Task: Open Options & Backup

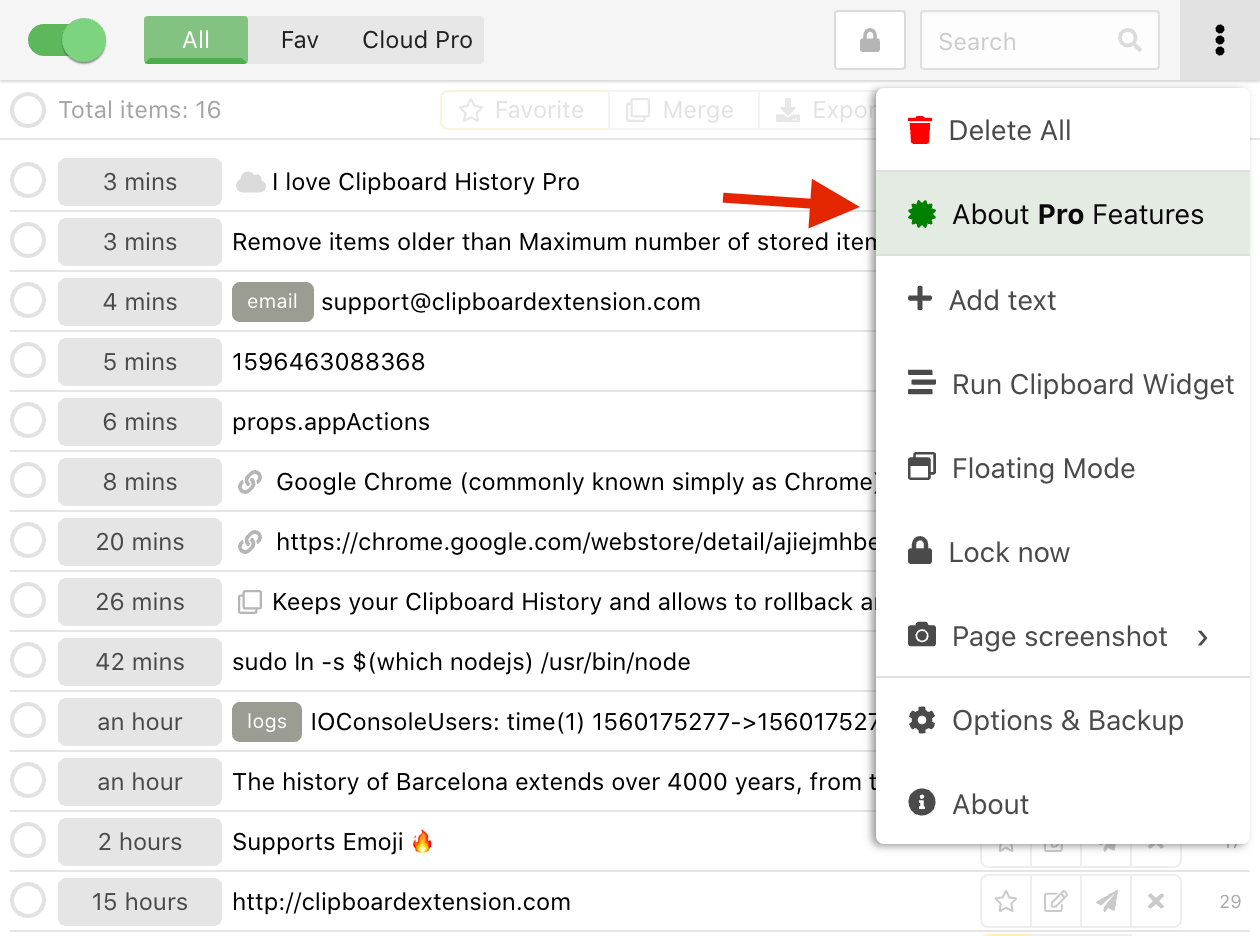Action: [1063, 720]
